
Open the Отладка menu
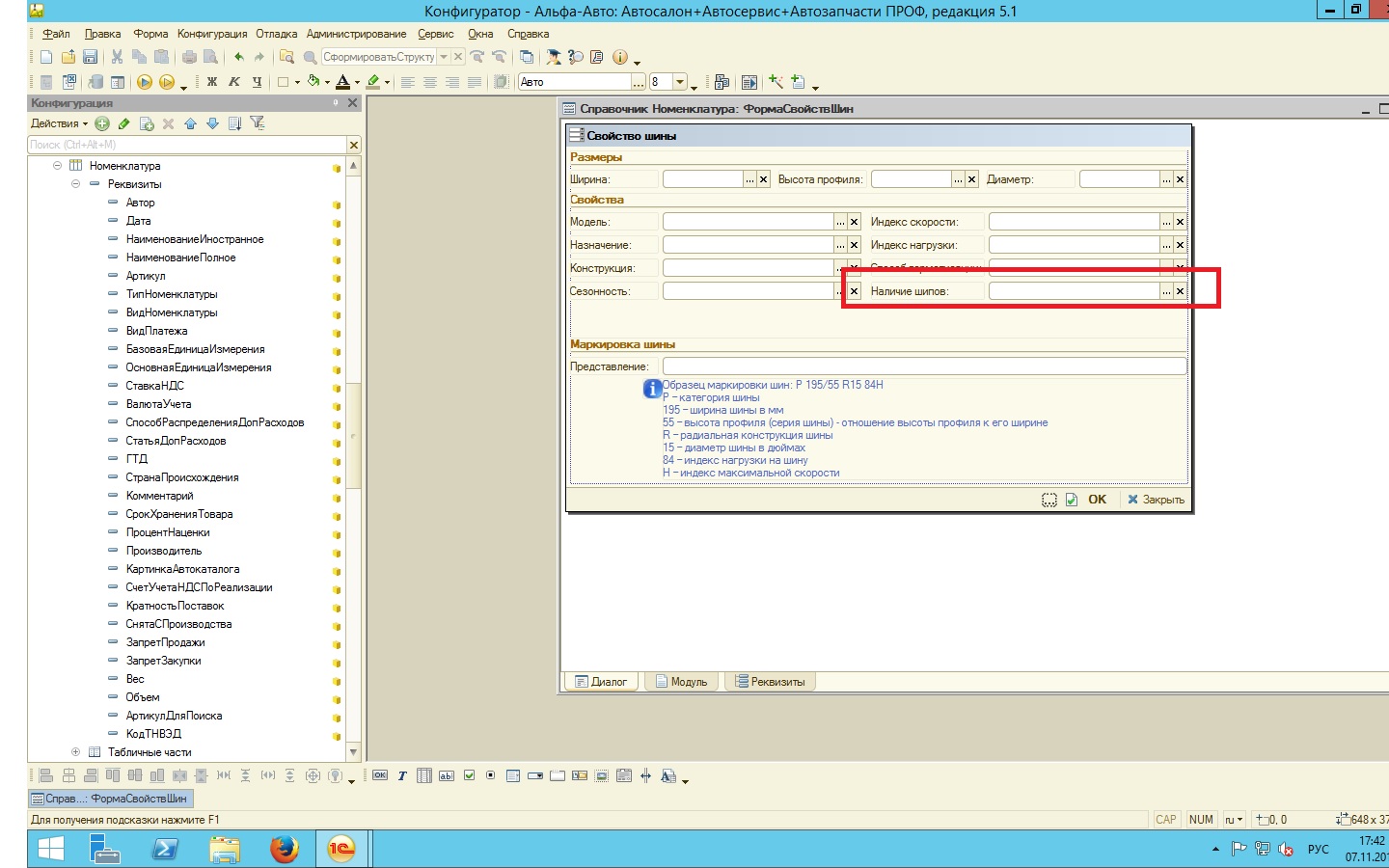(x=277, y=34)
